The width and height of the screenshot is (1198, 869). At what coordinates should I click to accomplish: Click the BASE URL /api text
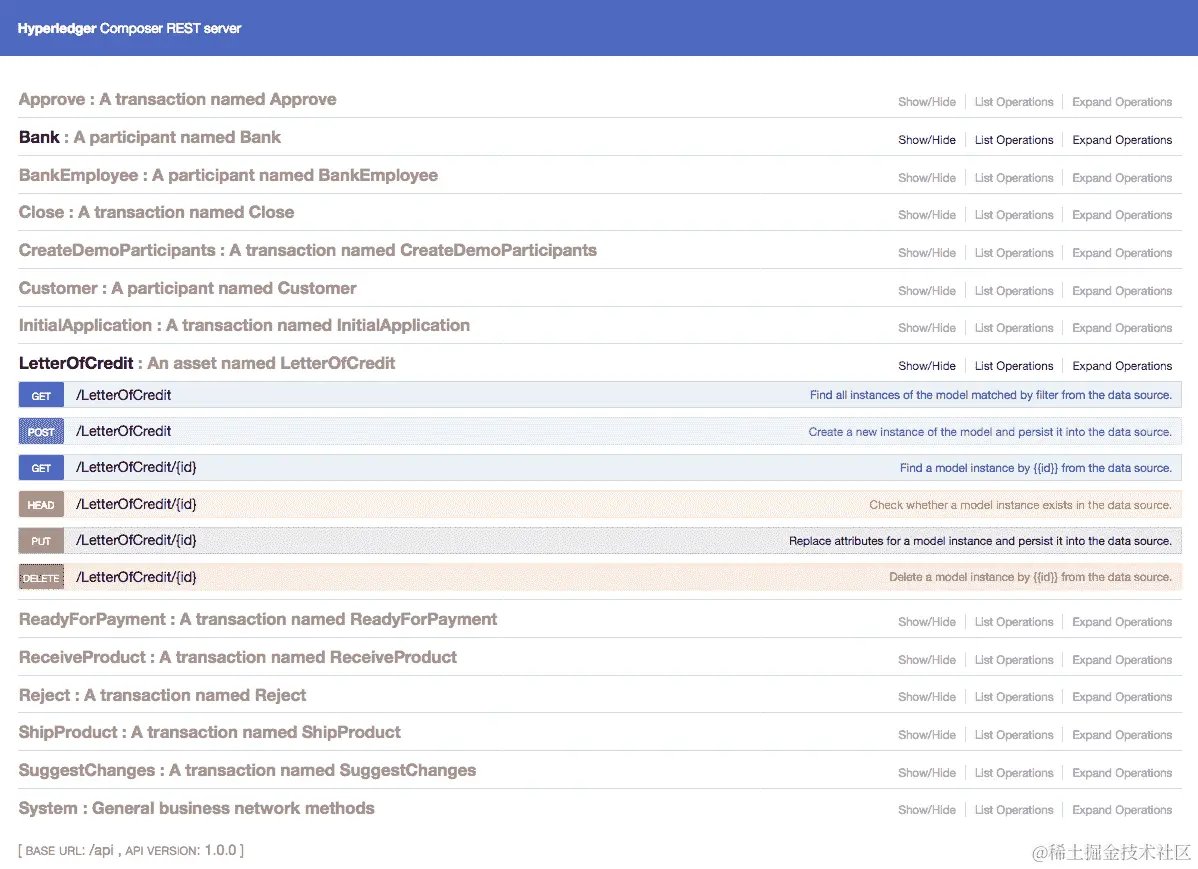pos(70,851)
